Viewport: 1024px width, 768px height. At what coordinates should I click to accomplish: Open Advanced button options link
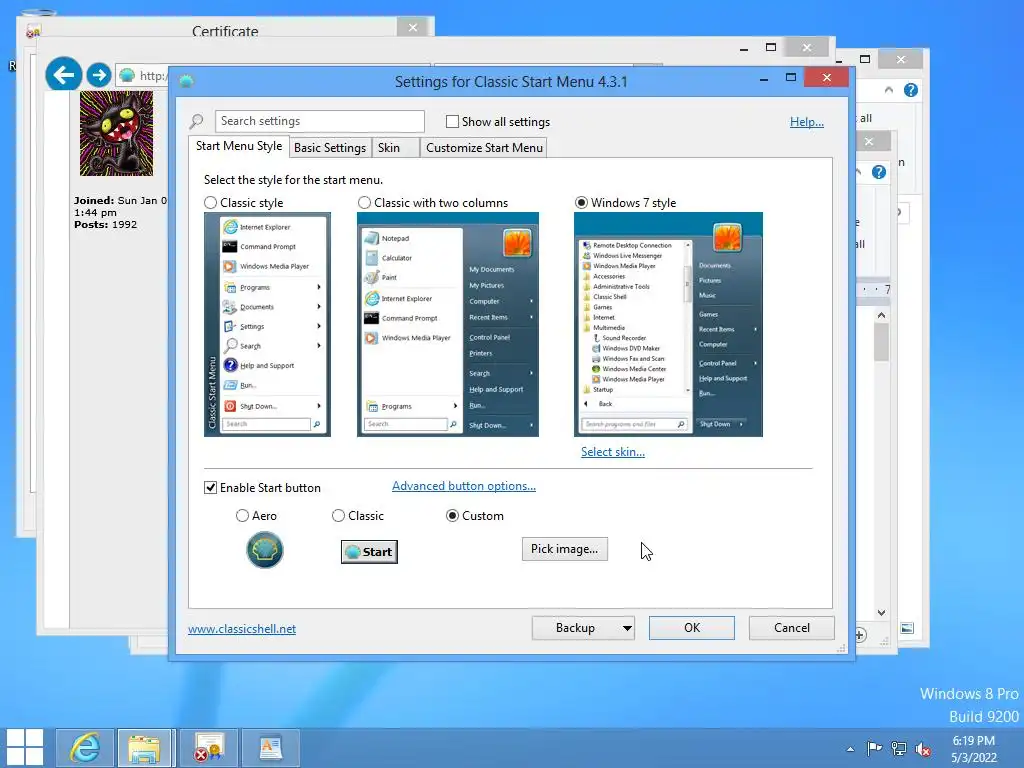click(x=464, y=486)
